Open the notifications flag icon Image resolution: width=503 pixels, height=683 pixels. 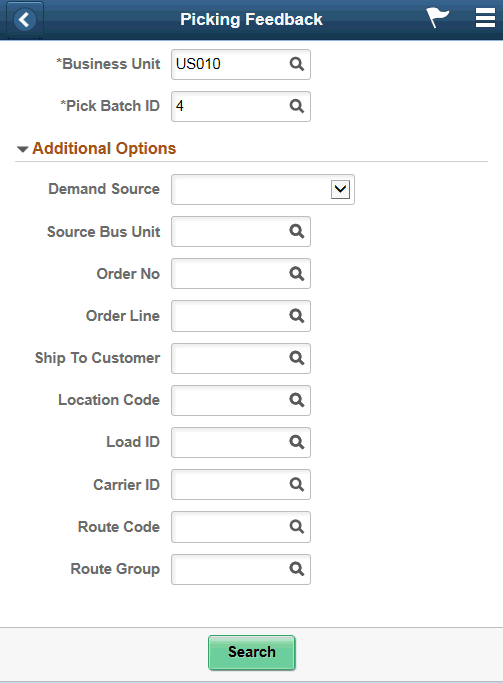(x=437, y=18)
